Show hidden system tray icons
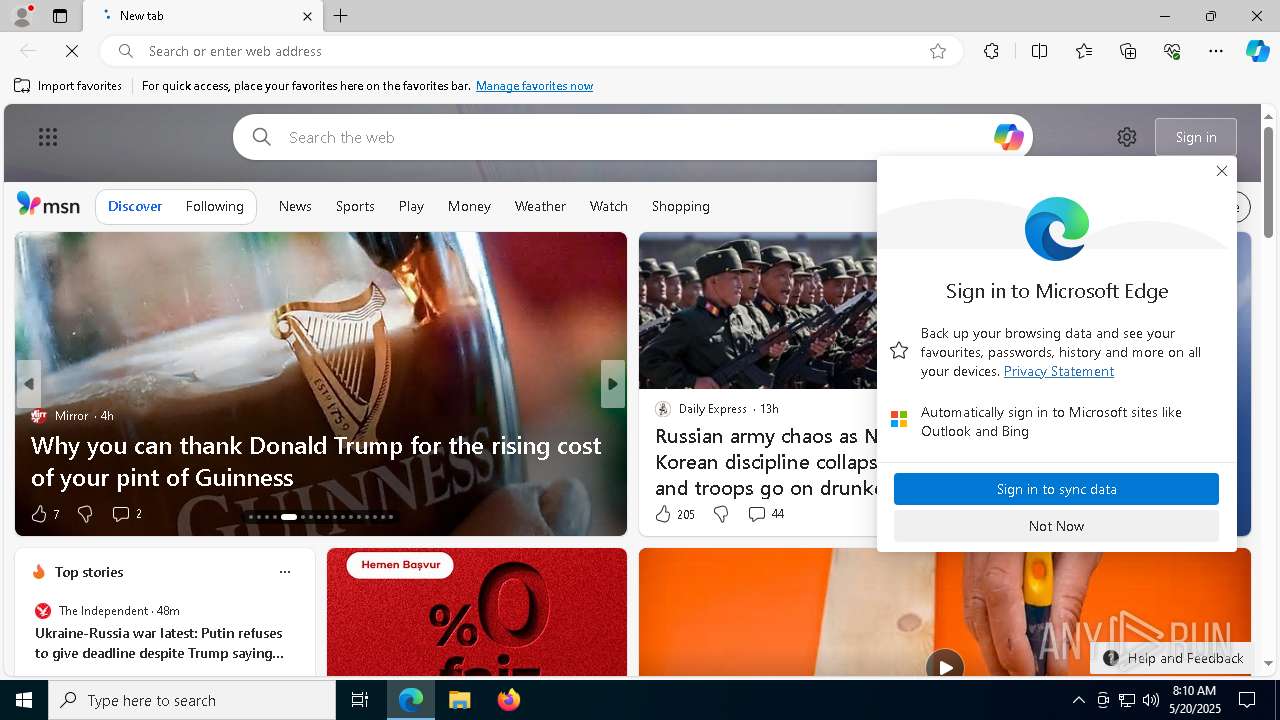This screenshot has height=720, width=1280. click(x=1078, y=700)
